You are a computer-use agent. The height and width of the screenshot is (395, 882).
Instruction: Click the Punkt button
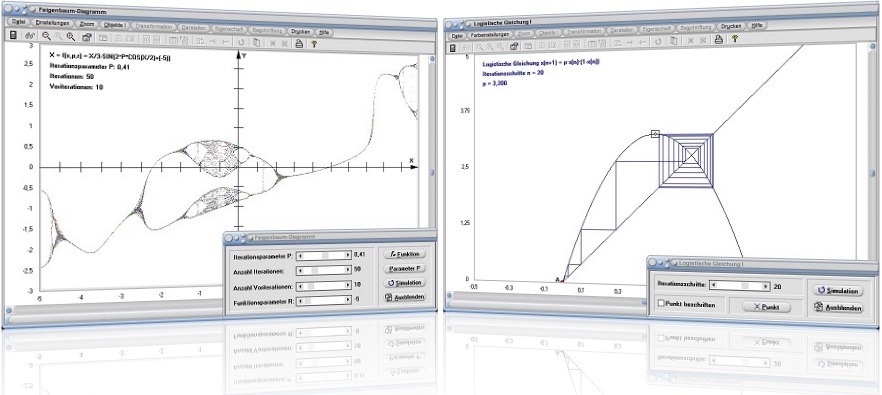tap(766, 307)
